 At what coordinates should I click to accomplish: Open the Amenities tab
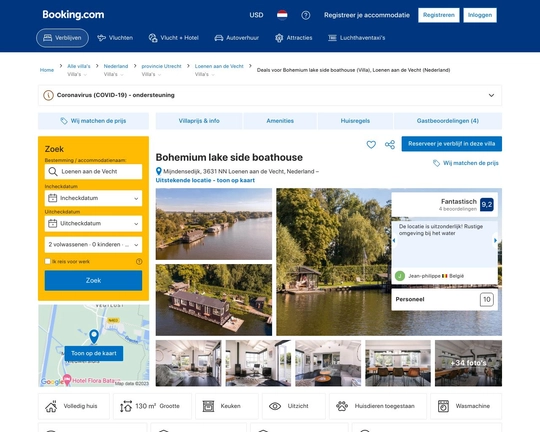click(x=280, y=121)
